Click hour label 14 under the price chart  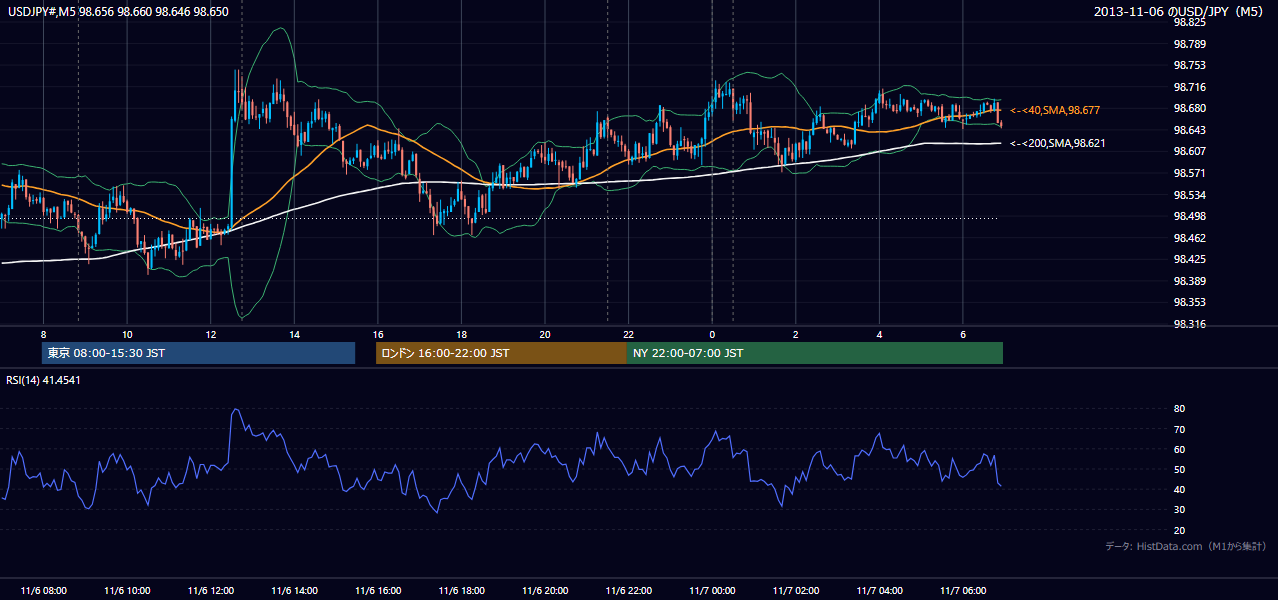point(294,334)
